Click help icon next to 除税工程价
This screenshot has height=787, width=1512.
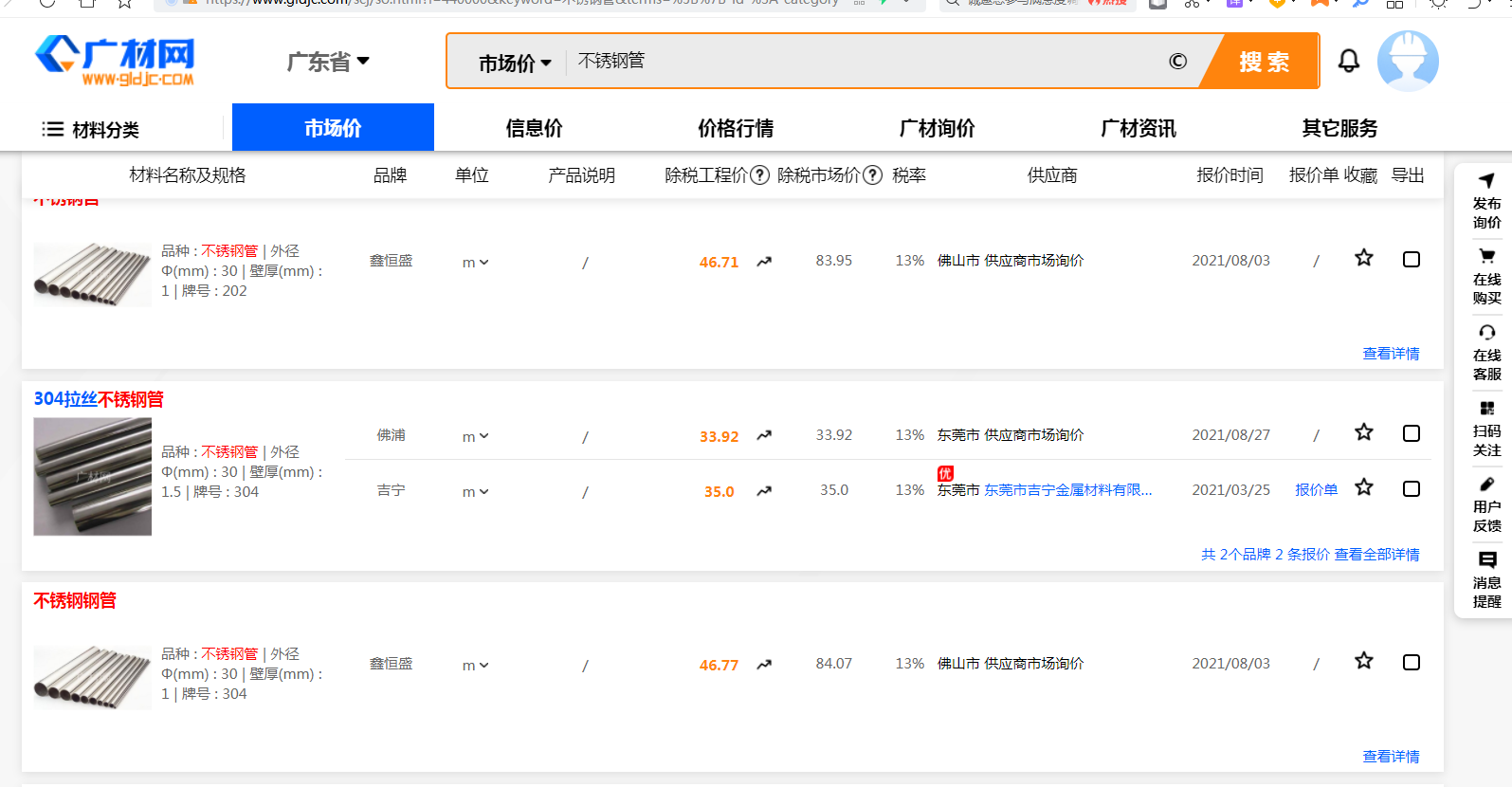tap(759, 175)
